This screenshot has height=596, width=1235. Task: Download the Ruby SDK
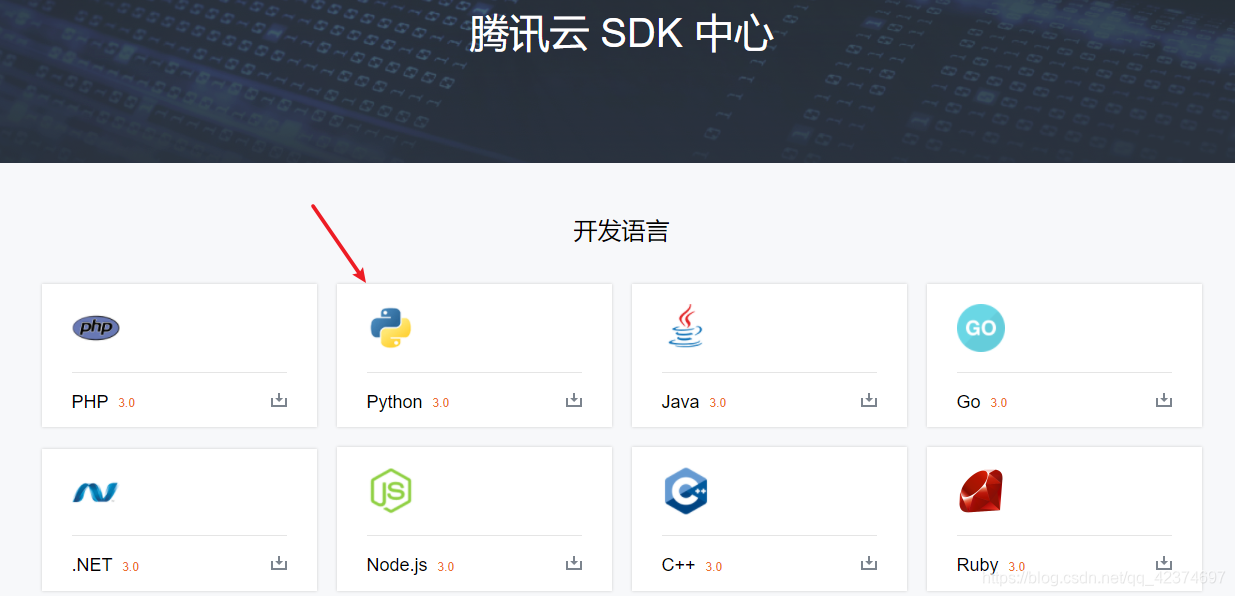(x=1164, y=564)
